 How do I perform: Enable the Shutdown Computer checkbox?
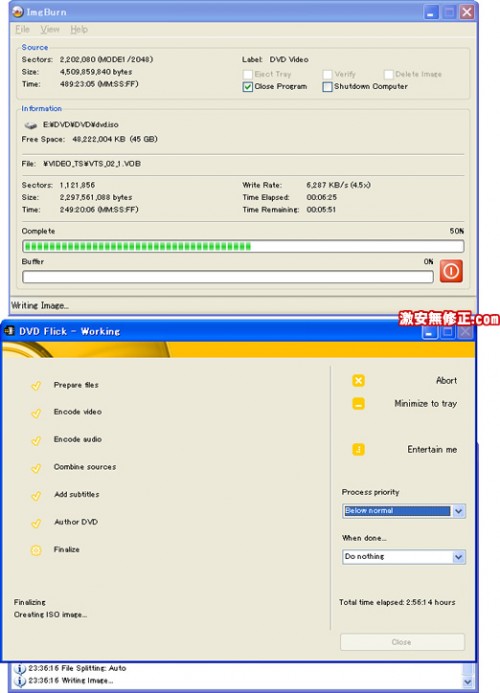click(327, 87)
